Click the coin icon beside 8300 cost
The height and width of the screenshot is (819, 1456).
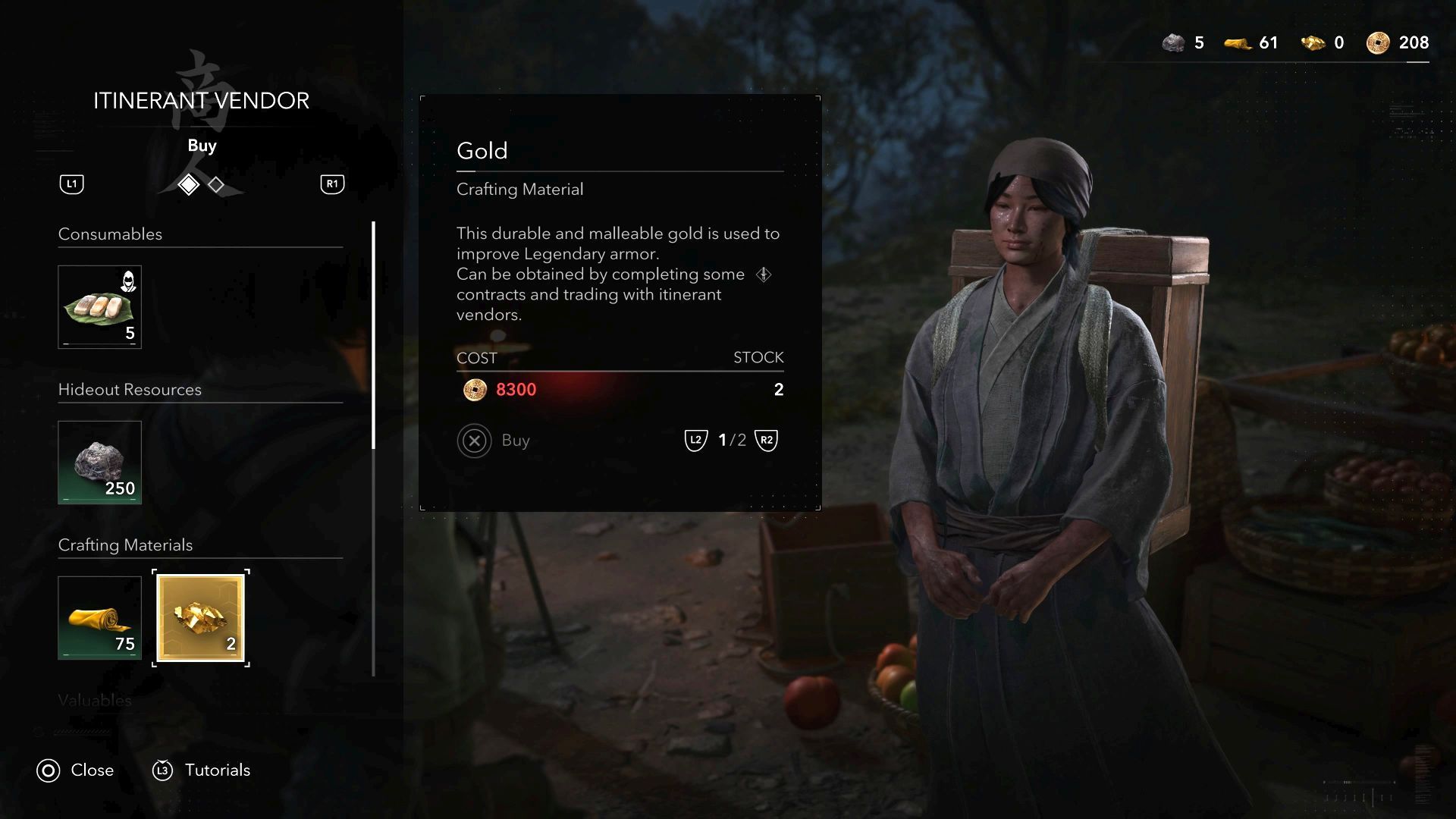point(475,390)
